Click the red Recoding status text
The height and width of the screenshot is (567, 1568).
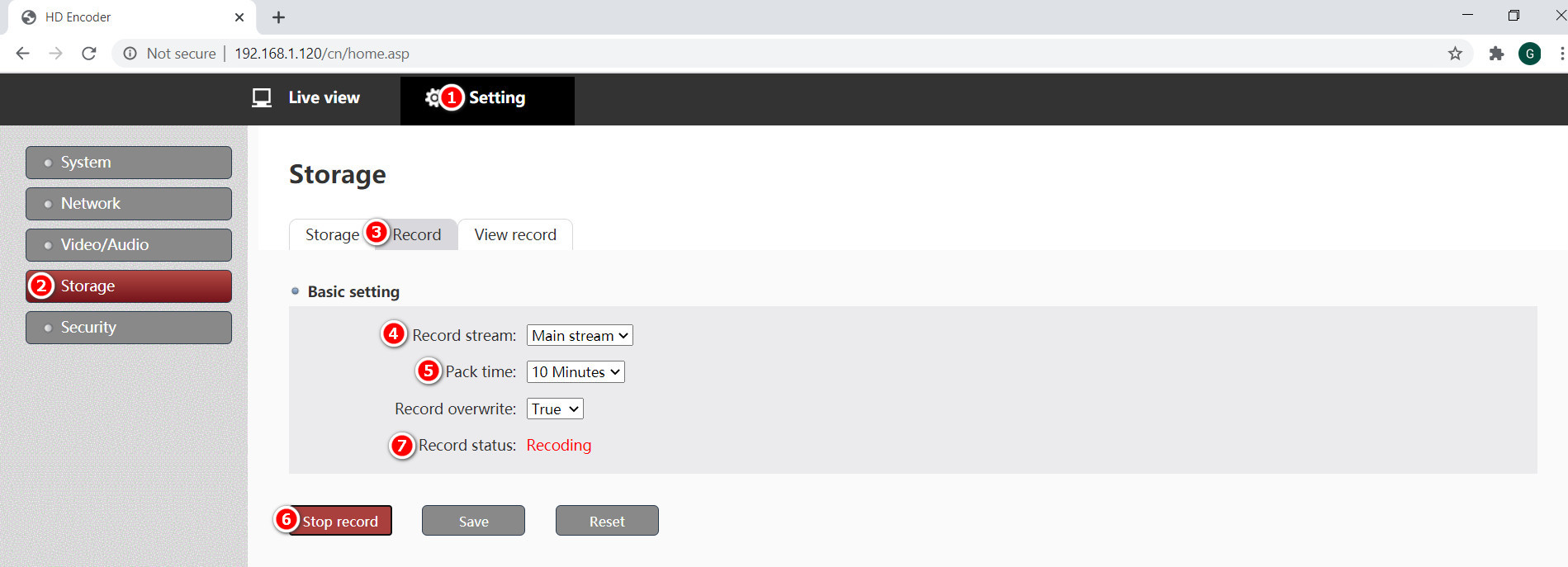point(559,446)
